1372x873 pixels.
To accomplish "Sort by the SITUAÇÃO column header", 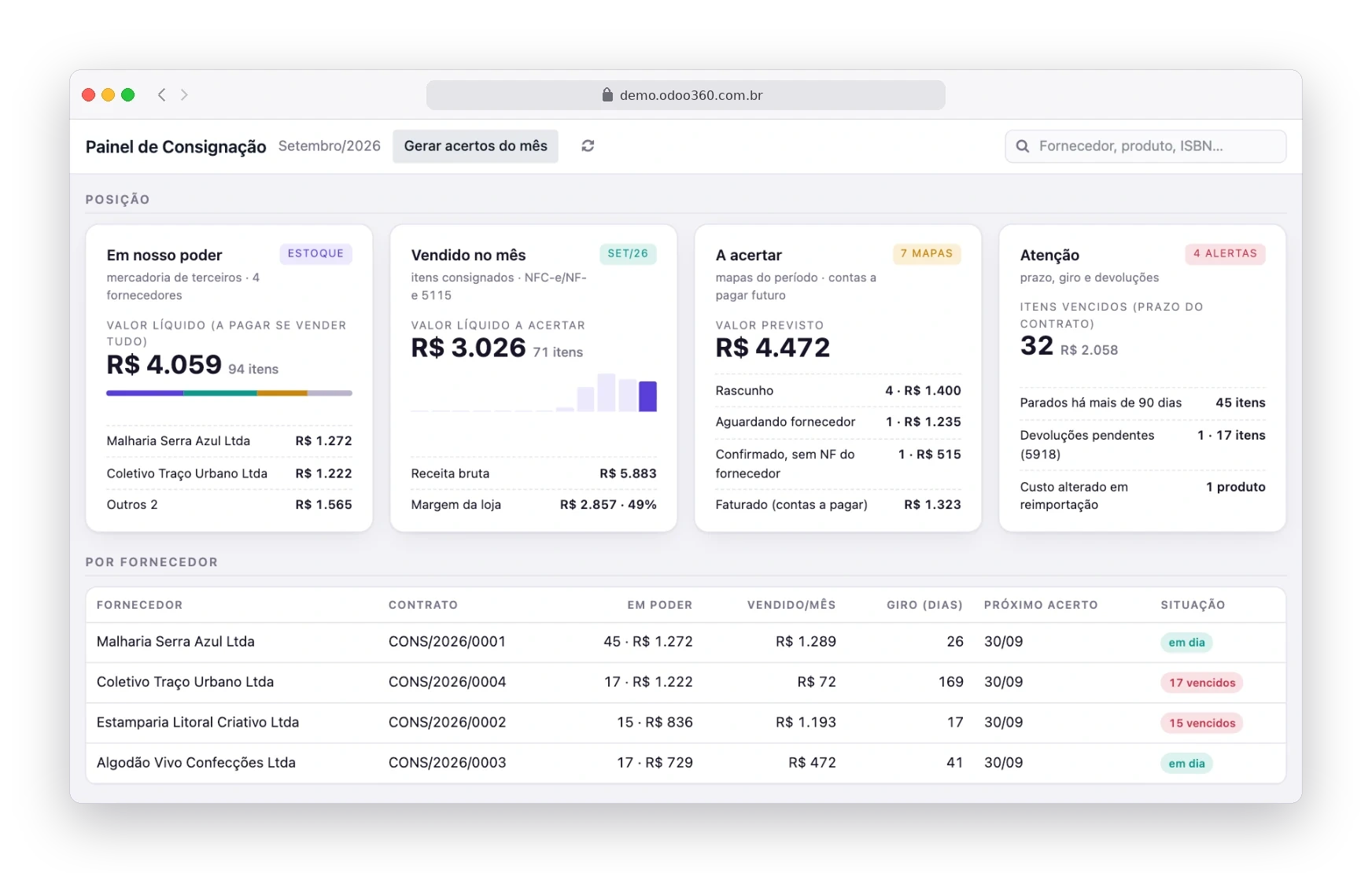I will (x=1193, y=605).
